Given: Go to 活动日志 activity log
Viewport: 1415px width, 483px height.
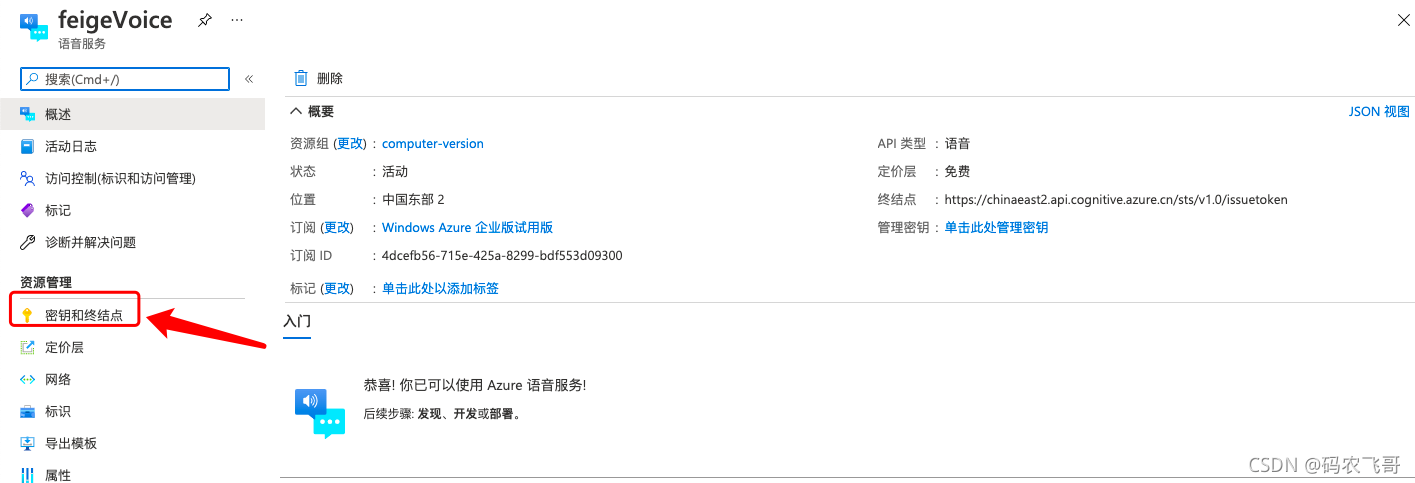Looking at the screenshot, I should coord(70,147).
